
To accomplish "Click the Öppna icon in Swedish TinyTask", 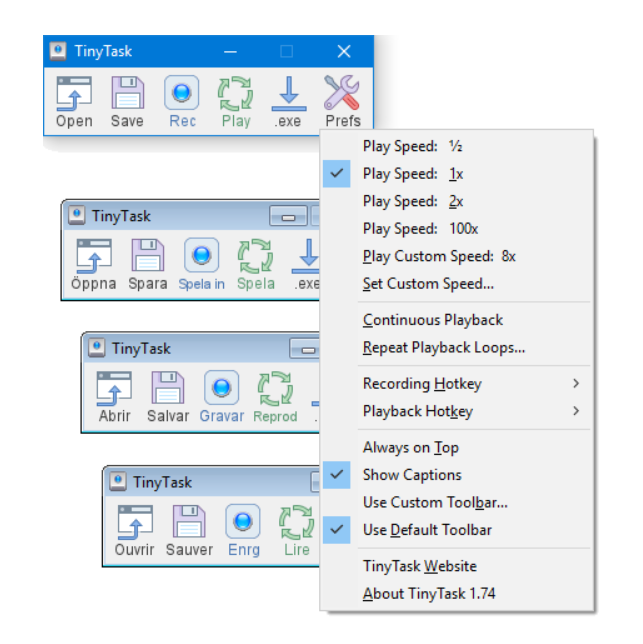I will [x=94, y=256].
